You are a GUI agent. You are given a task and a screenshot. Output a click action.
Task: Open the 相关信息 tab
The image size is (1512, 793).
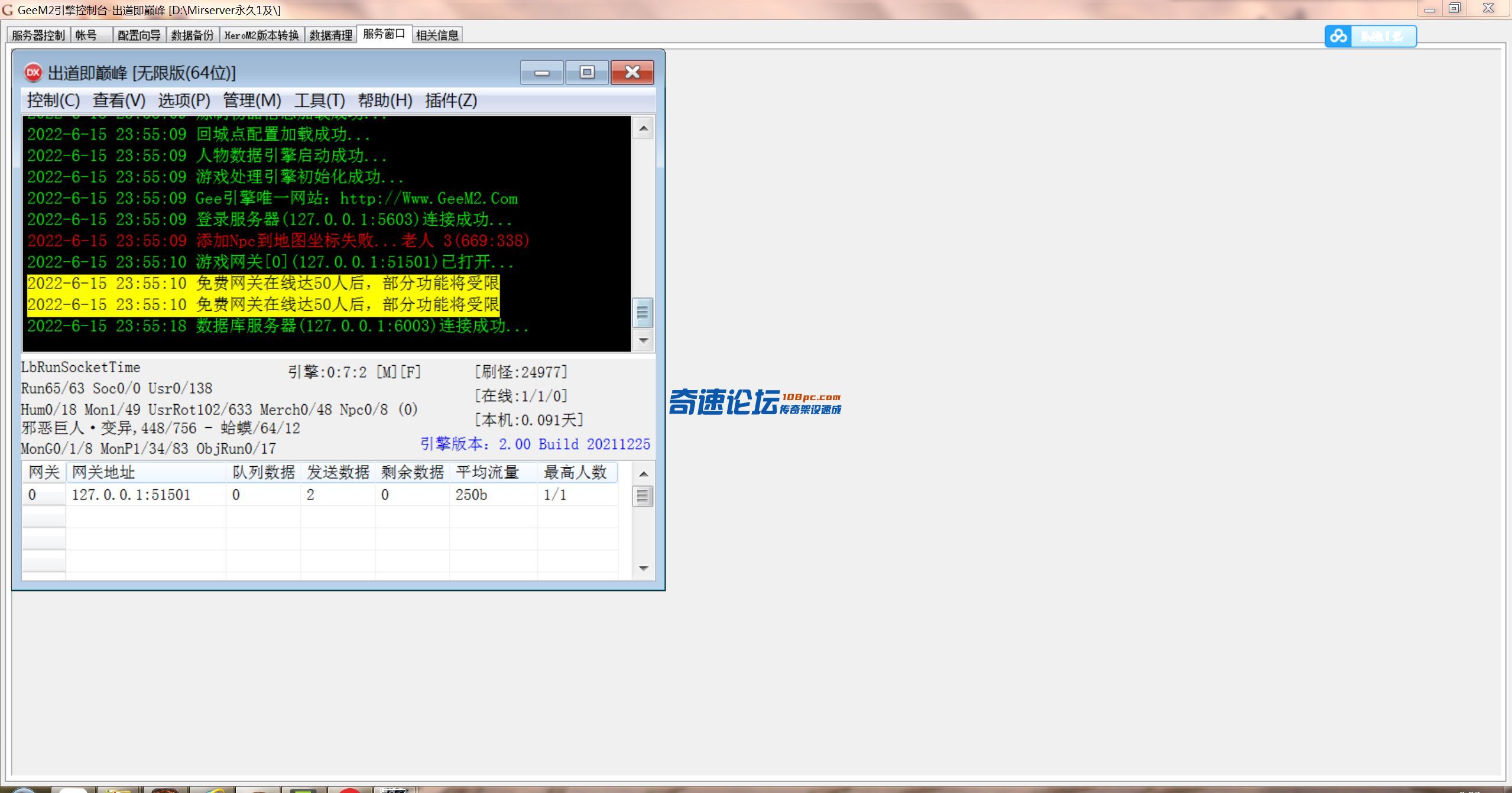[x=437, y=35]
